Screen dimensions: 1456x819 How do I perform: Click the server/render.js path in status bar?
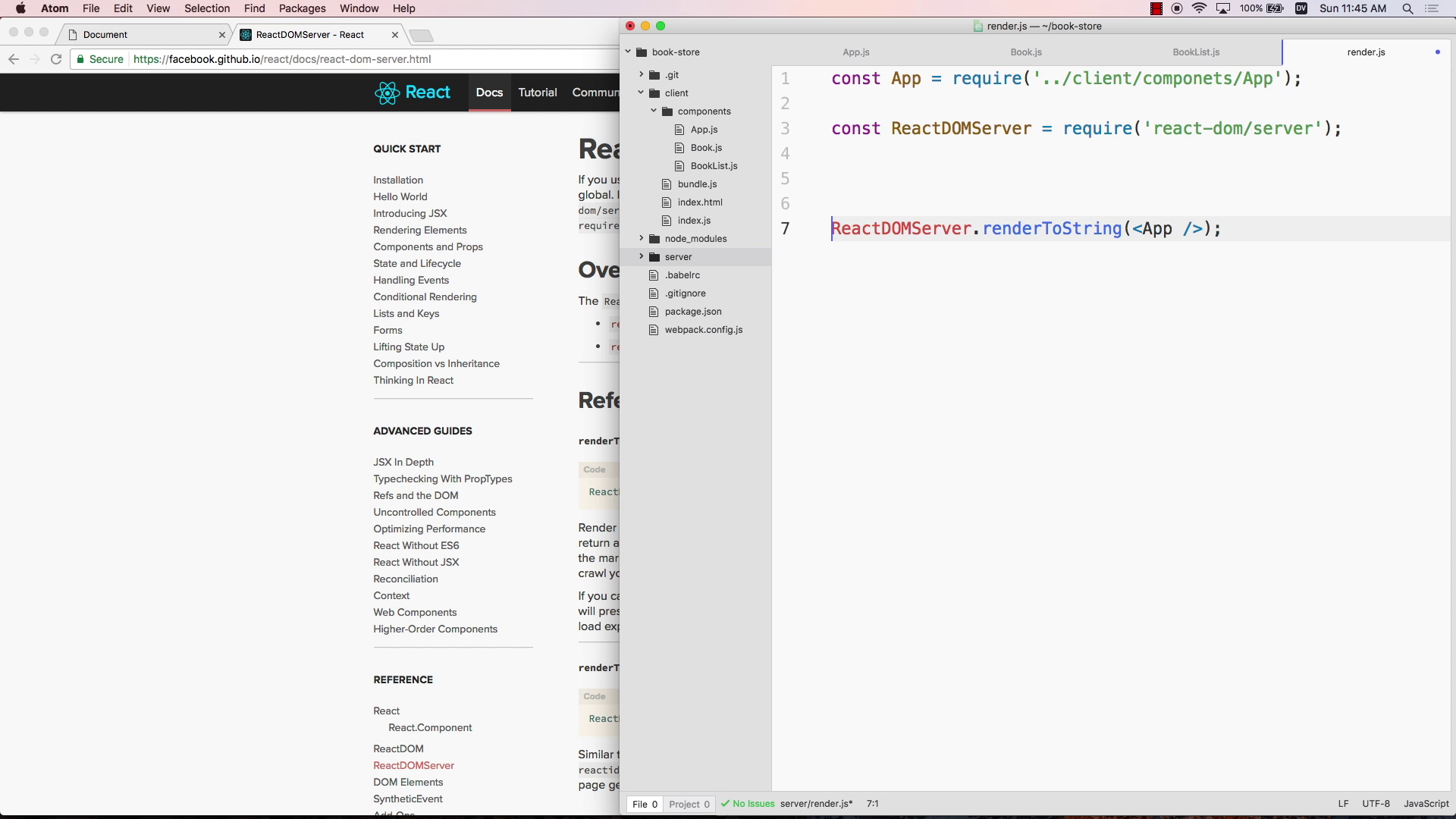point(816,804)
